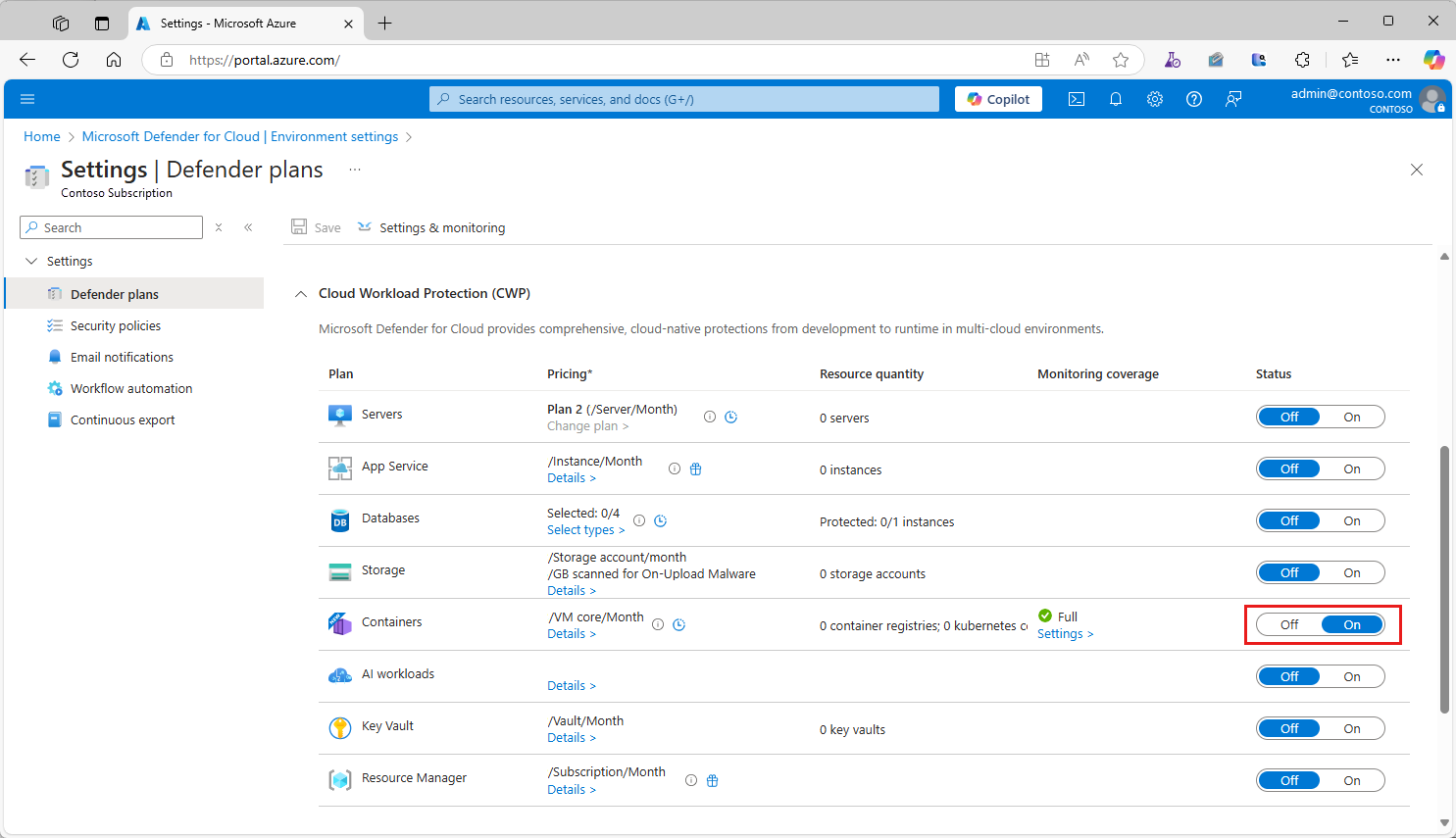Collapse the left navigation pane

[248, 227]
